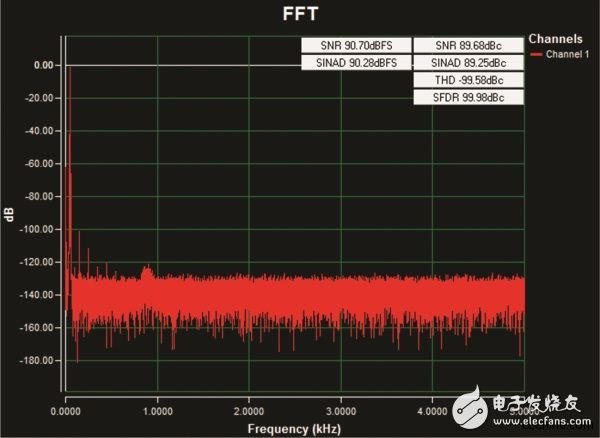This screenshot has height=438, width=600.
Task: Select the Channels legend header
Action: 558,39
